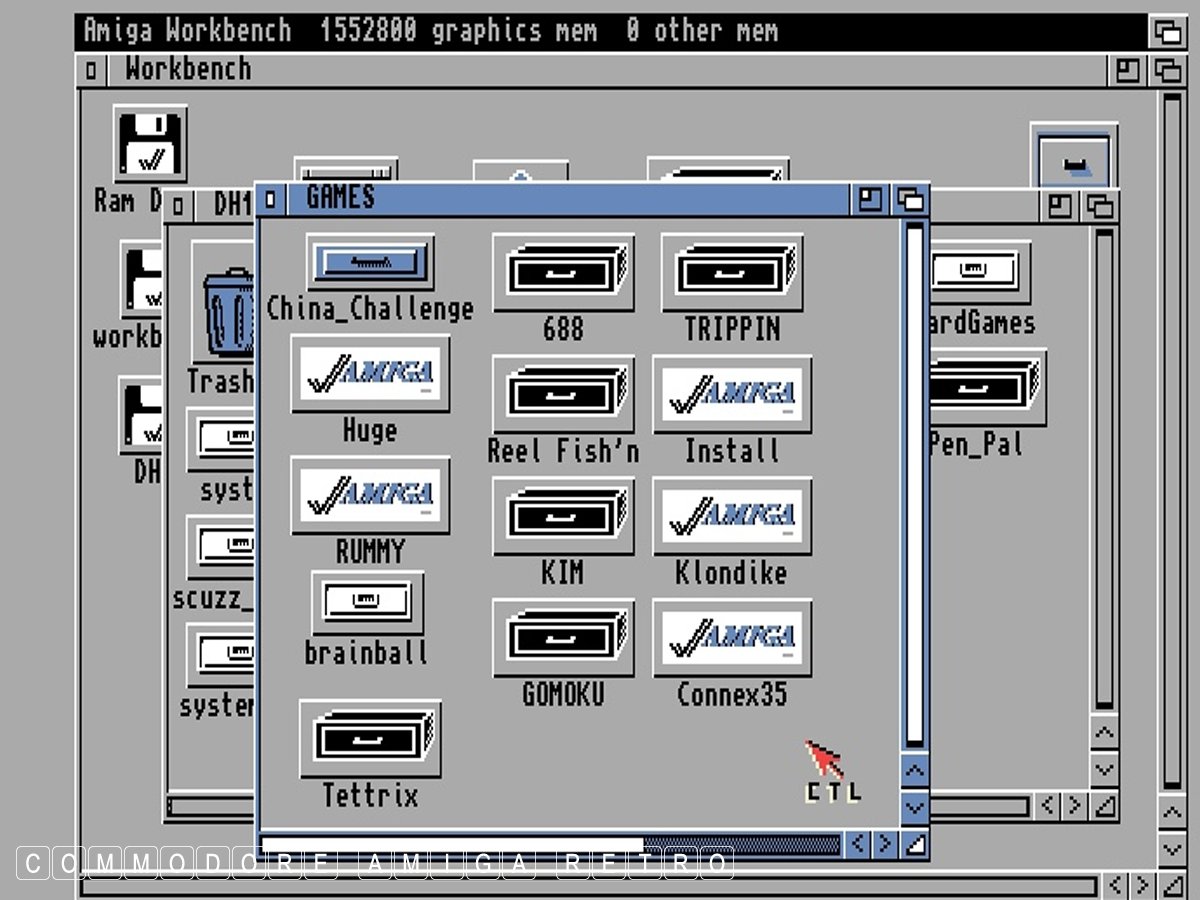Launch the Klondike game icon

tap(732, 516)
